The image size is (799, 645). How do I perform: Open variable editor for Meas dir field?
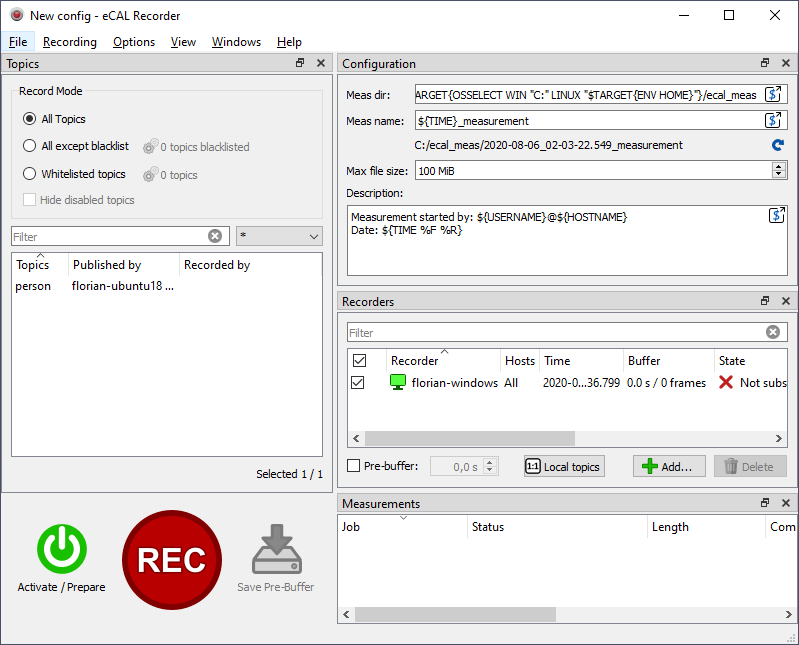click(773, 94)
